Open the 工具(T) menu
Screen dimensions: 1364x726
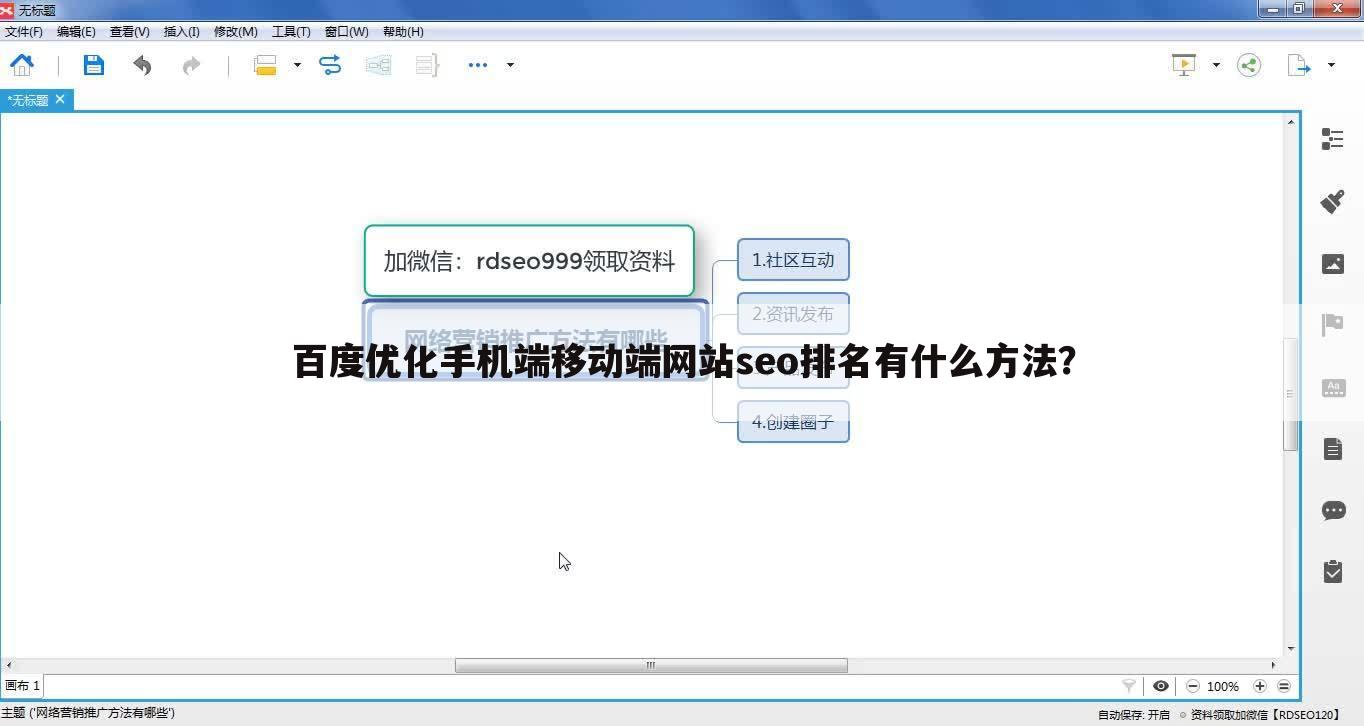coord(291,32)
